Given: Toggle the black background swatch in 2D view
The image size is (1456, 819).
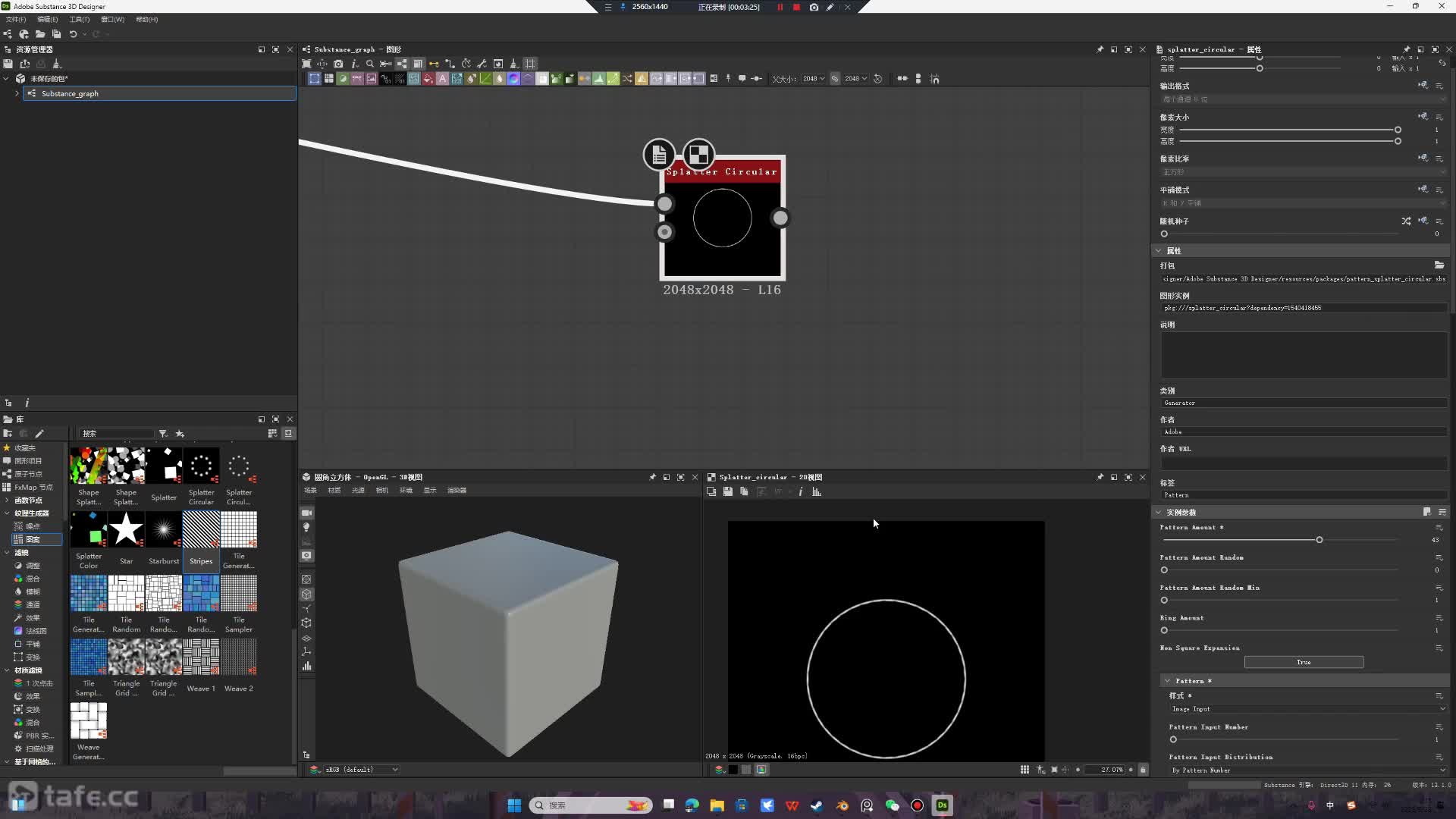Looking at the screenshot, I should (x=733, y=770).
